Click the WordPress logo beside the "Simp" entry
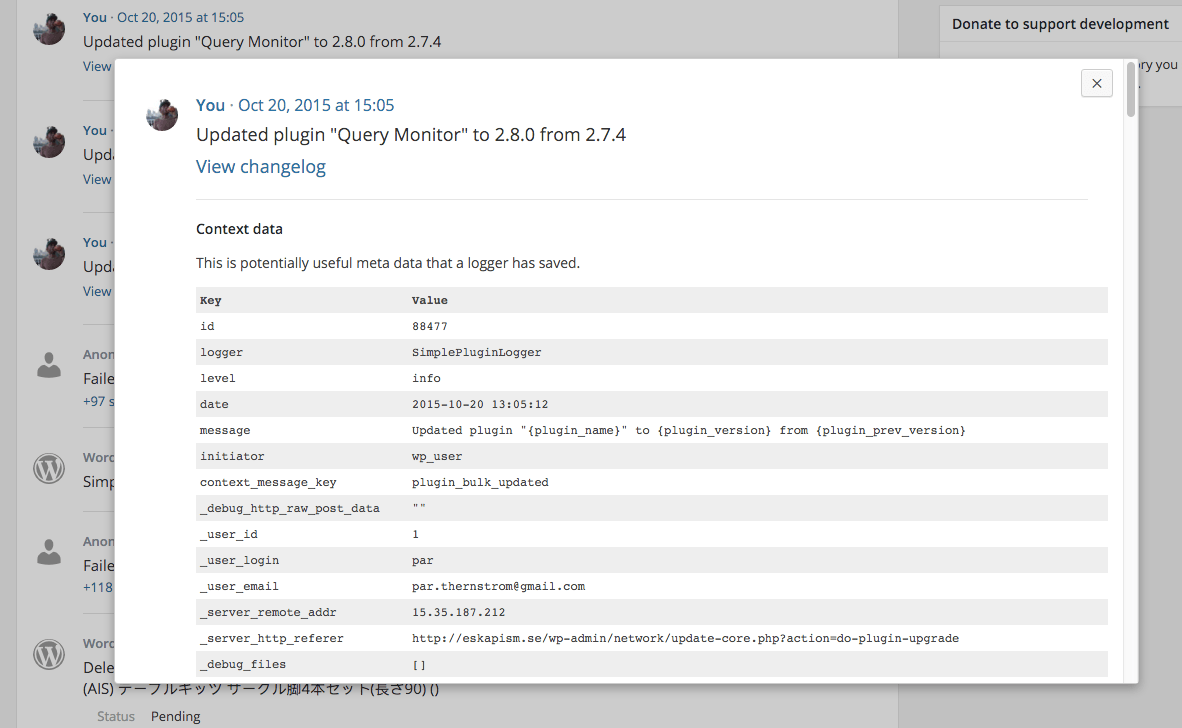 tap(49, 468)
